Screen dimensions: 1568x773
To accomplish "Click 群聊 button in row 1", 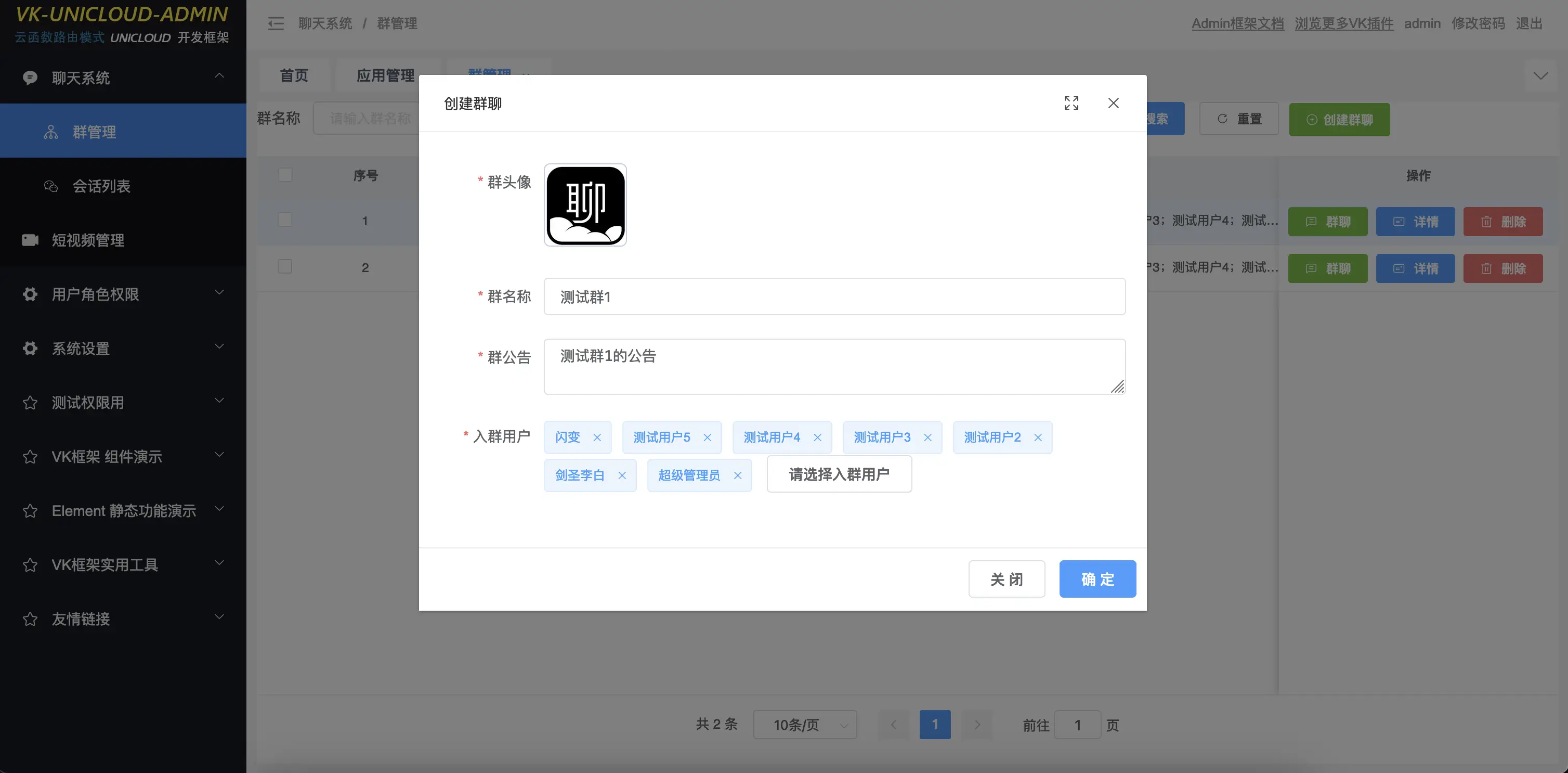I will pos(1328,221).
